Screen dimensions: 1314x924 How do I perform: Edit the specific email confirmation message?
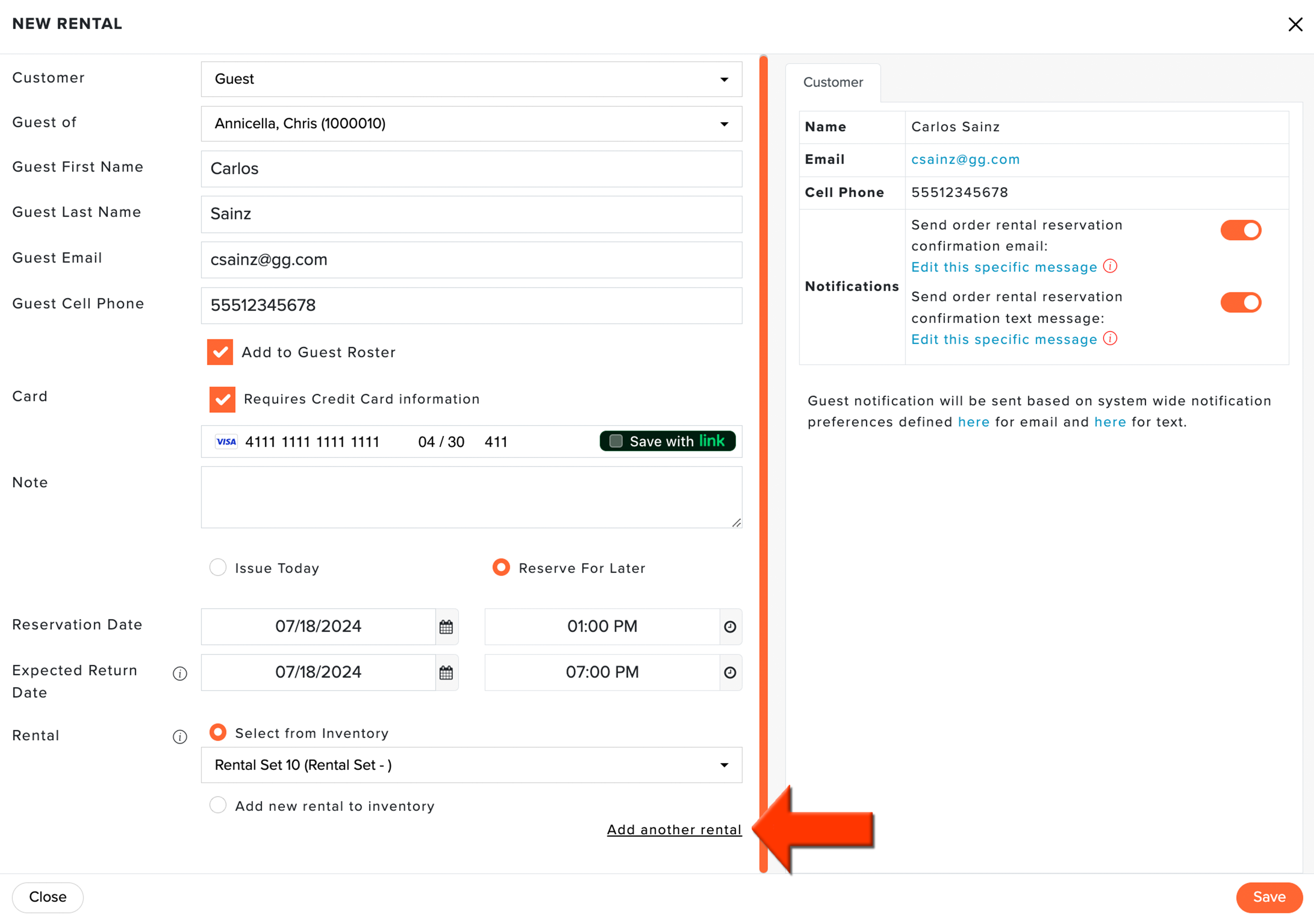[1004, 267]
